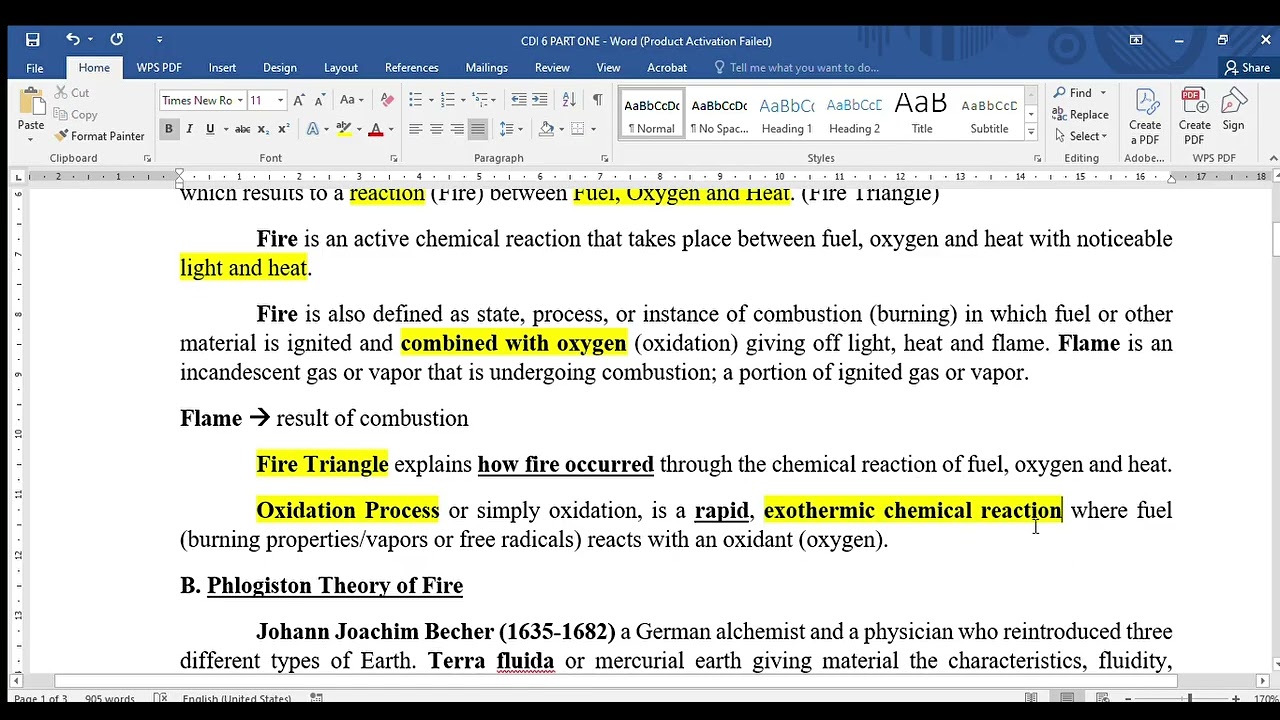Increase paragraph indent

539,100
